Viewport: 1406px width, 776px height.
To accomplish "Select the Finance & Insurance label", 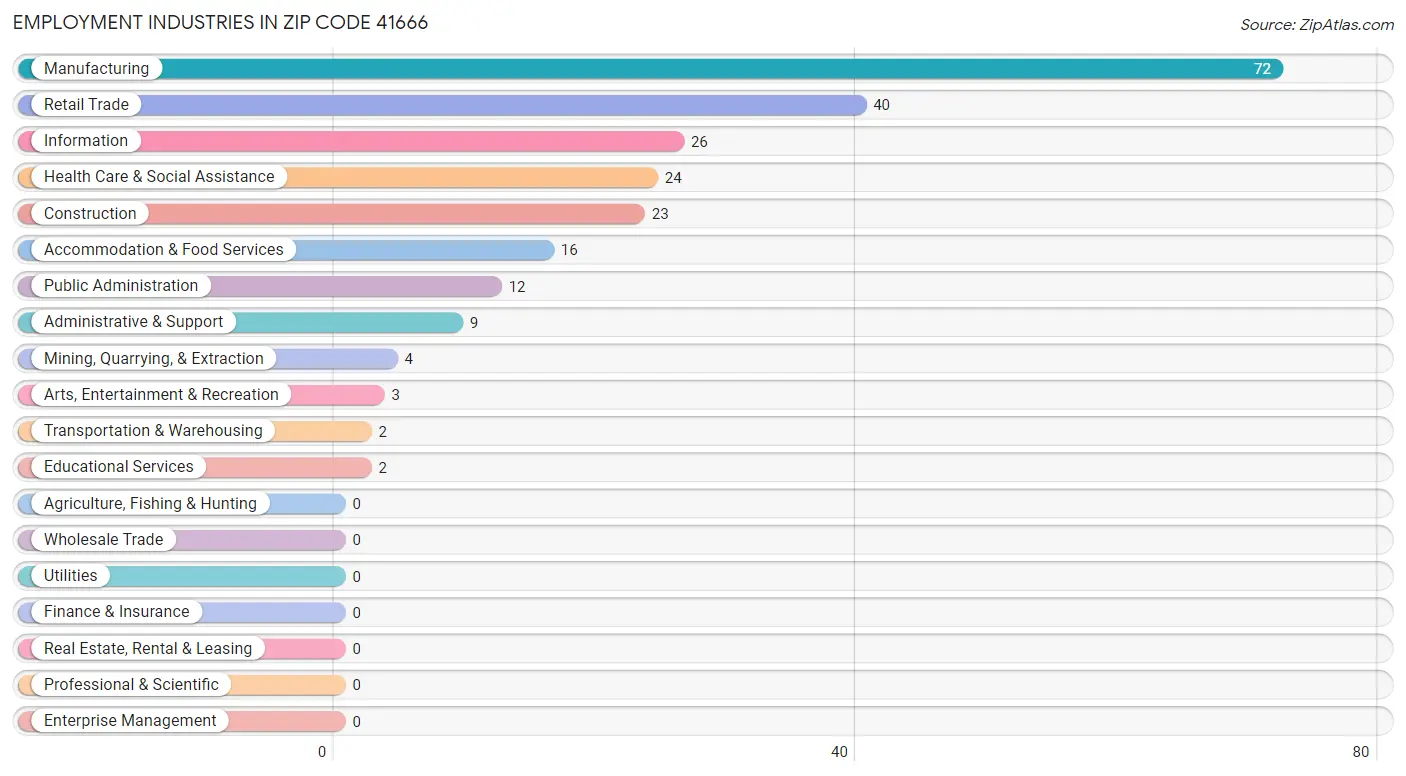I will tap(116, 611).
